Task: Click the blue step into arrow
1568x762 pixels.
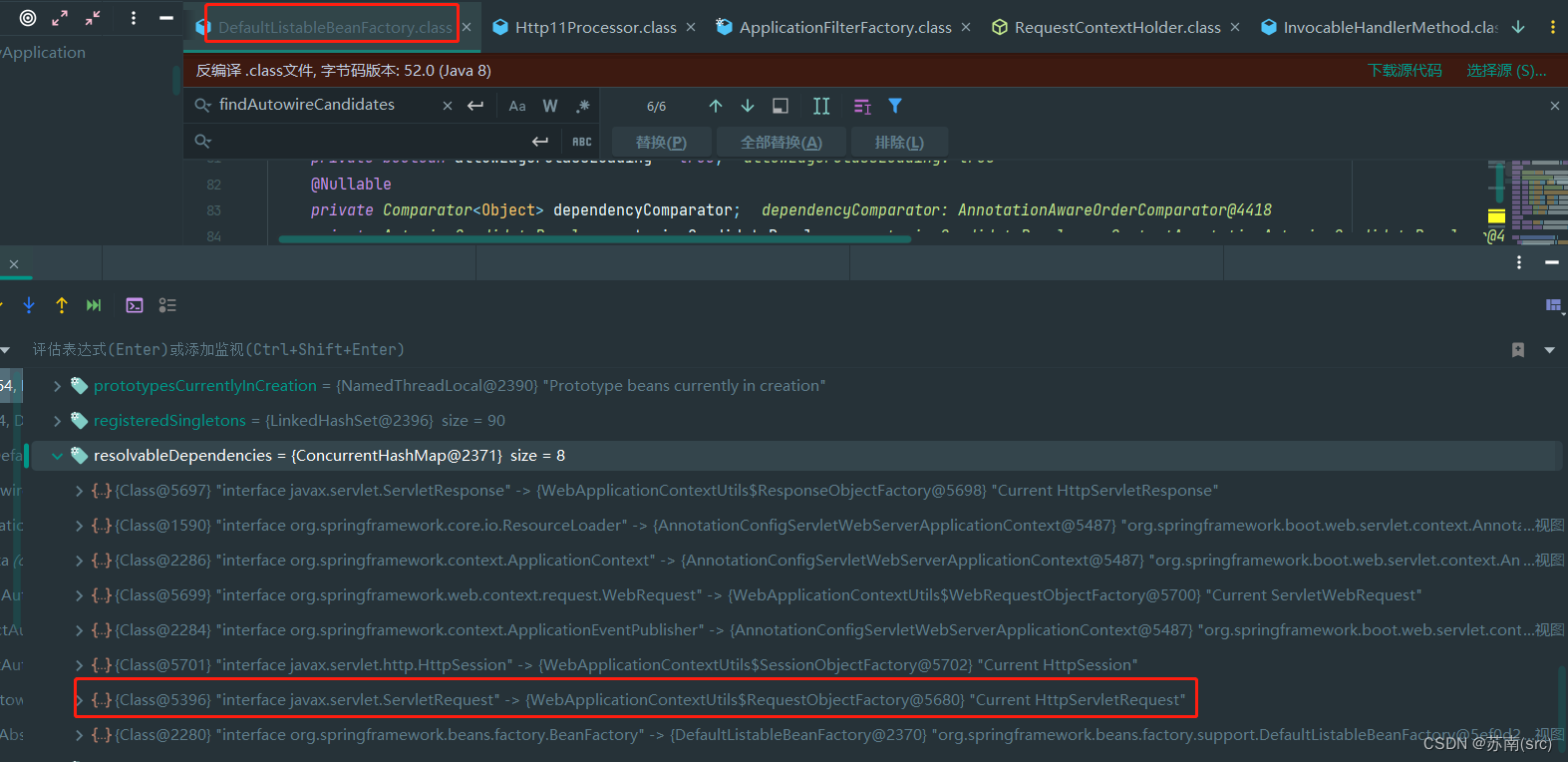Action: pos(29,305)
